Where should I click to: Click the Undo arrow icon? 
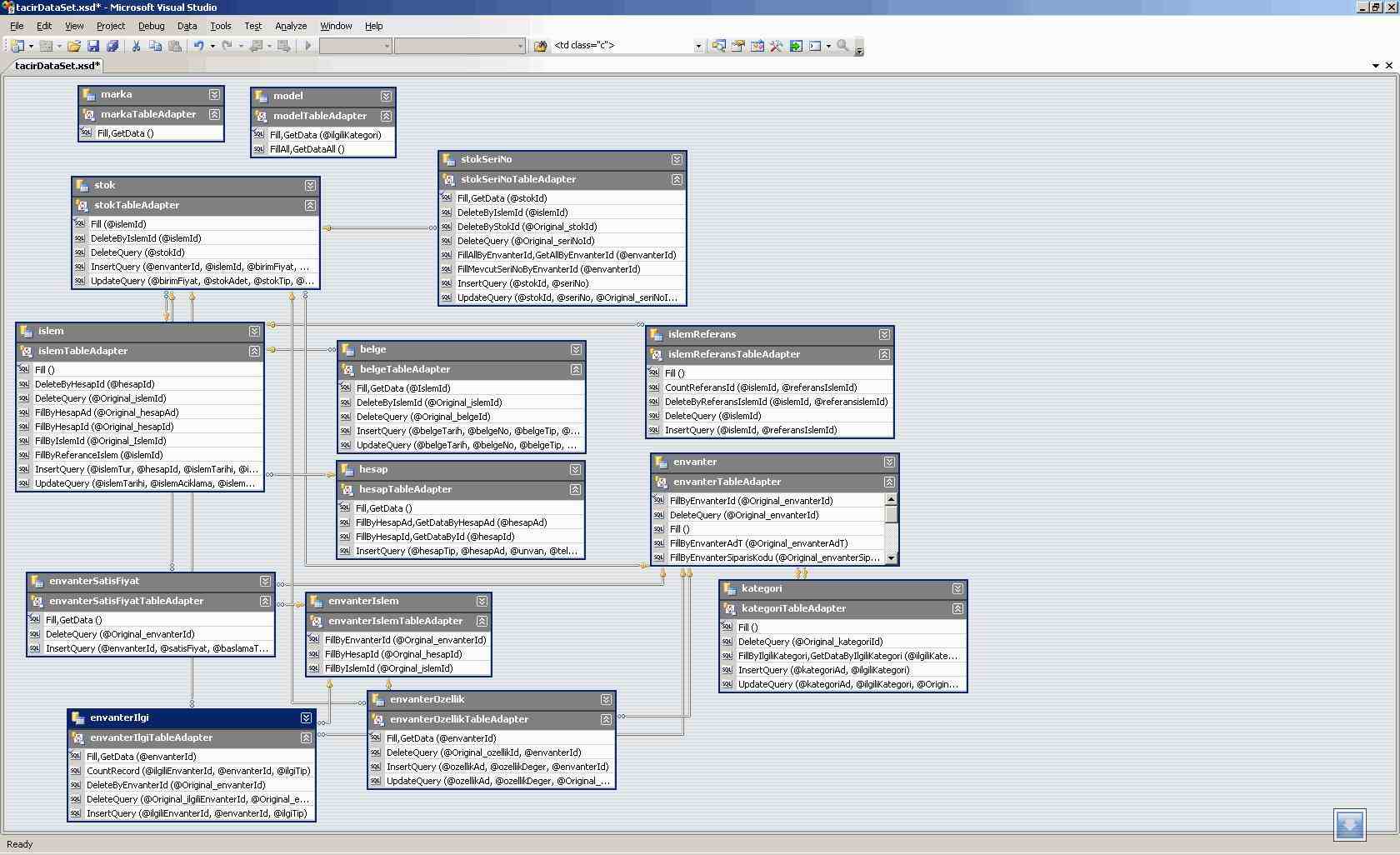tap(198, 46)
